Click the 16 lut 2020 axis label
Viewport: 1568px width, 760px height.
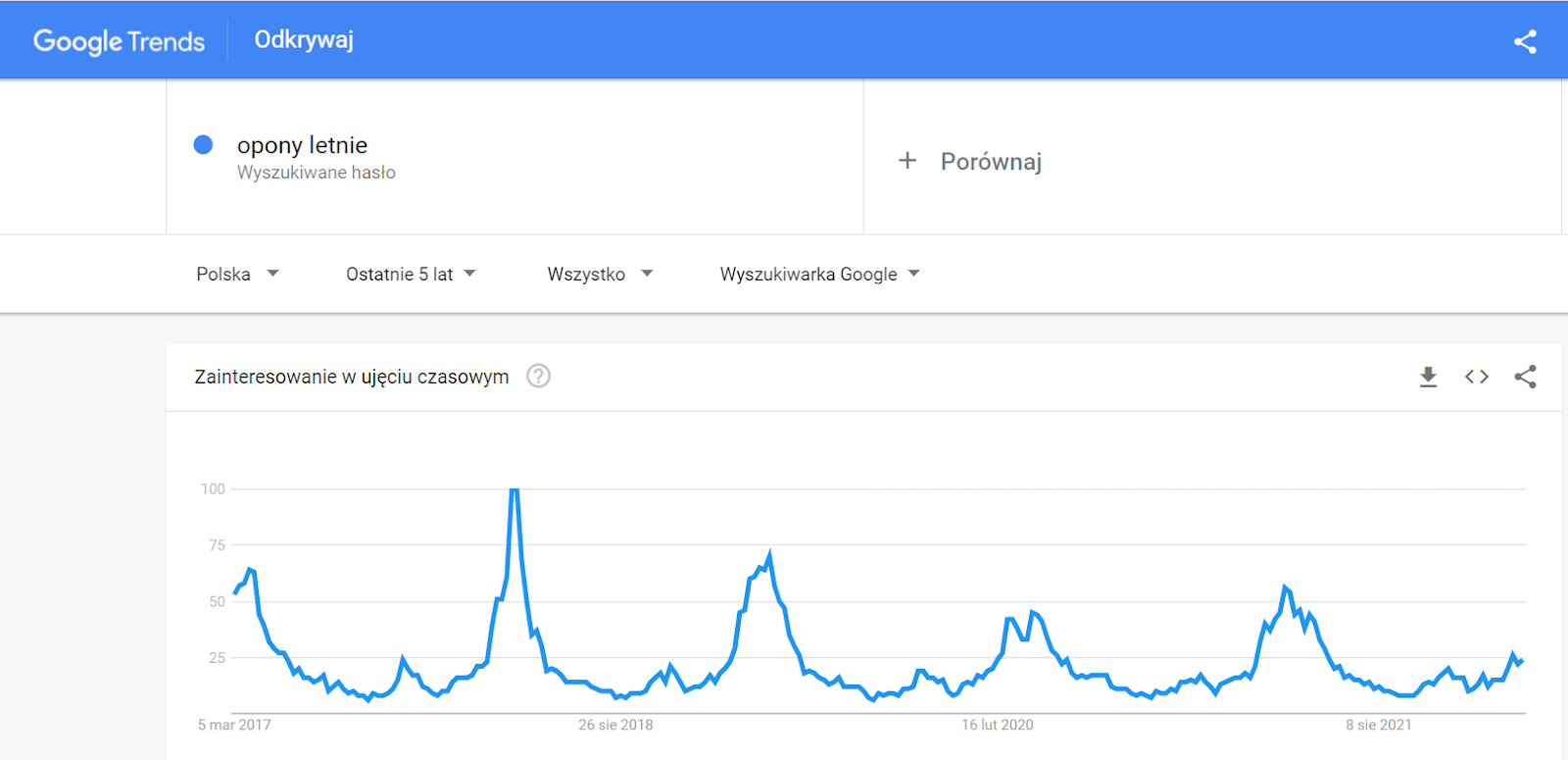997,725
